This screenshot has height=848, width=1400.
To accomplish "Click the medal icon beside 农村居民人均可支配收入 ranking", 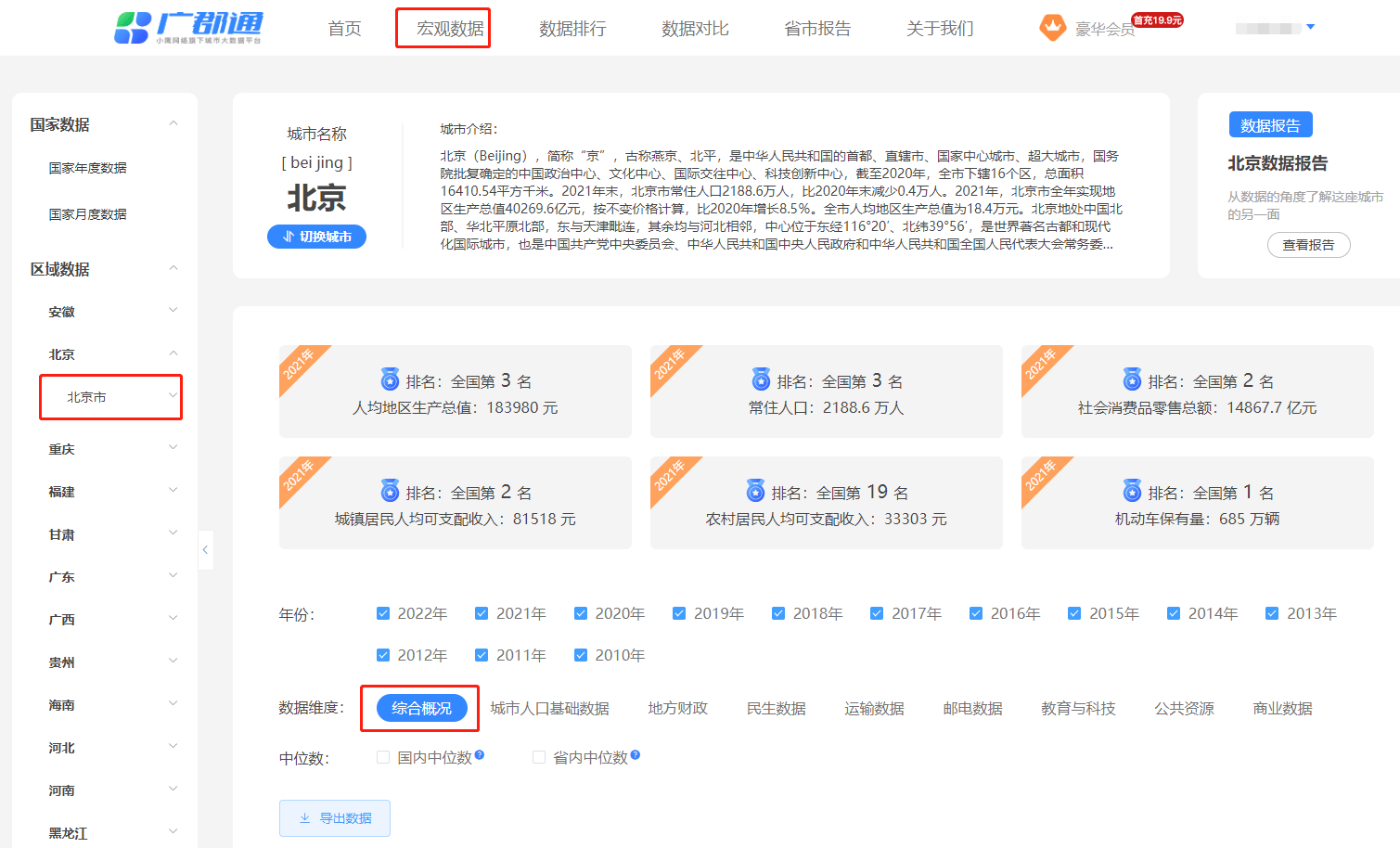I will click(756, 491).
